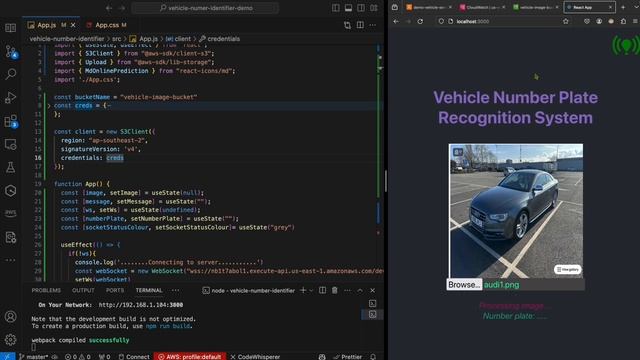Maximize the panel with chevron up
The width and height of the screenshot is (640, 360).
coord(360,290)
